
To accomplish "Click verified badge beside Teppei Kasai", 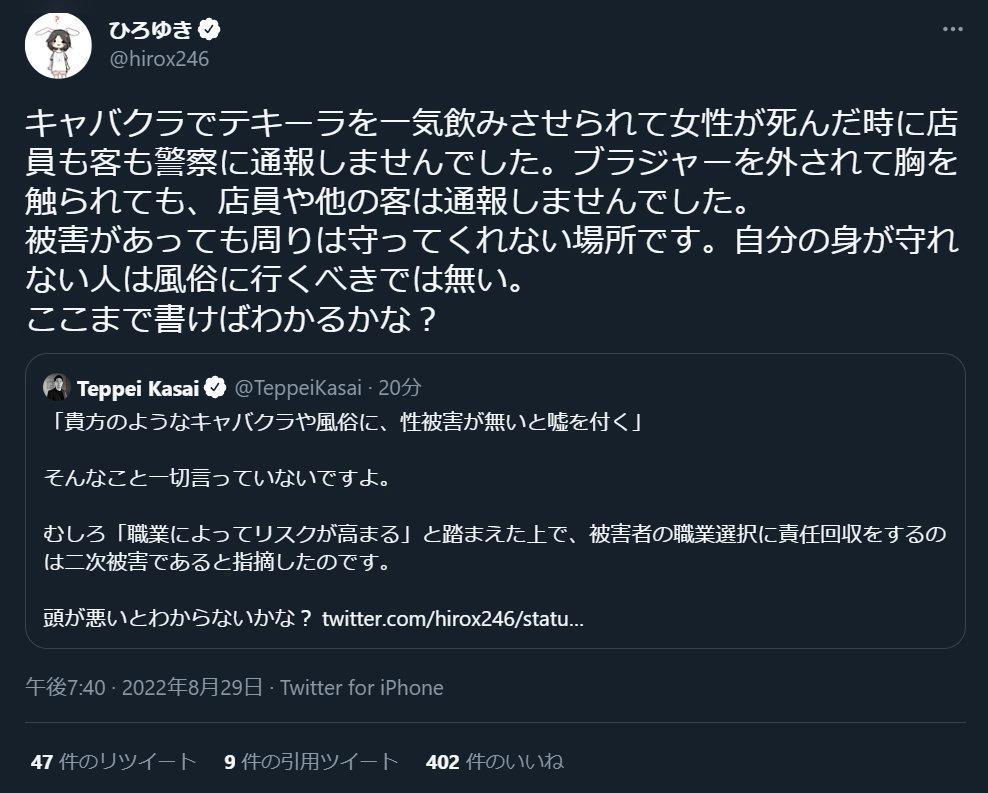I will pyautogui.click(x=214, y=387).
